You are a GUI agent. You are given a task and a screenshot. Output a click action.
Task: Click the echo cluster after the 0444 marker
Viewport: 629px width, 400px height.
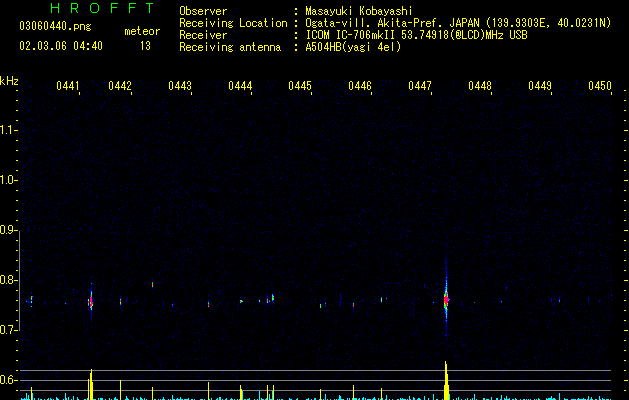[x=270, y=299]
